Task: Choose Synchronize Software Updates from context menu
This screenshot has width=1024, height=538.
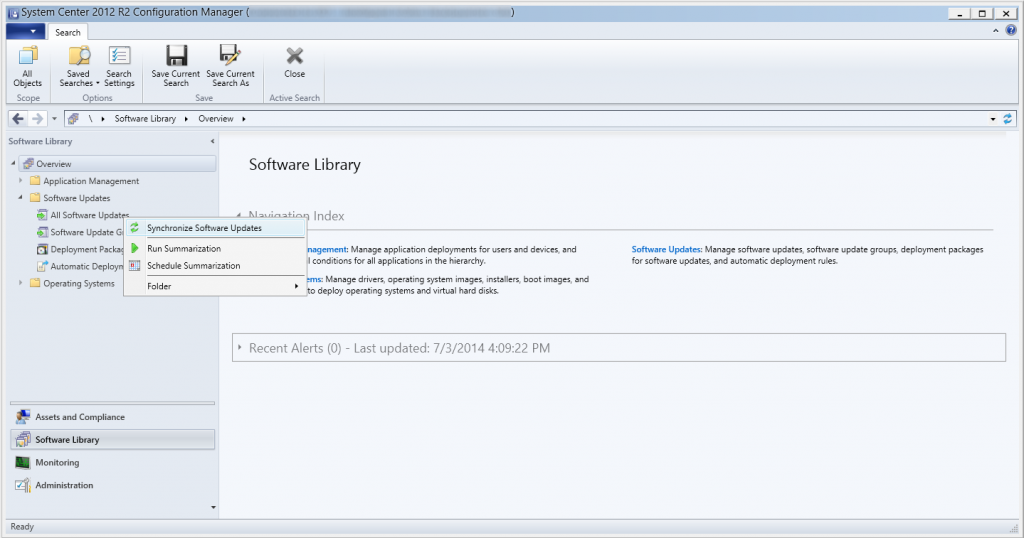Action: tap(204, 229)
